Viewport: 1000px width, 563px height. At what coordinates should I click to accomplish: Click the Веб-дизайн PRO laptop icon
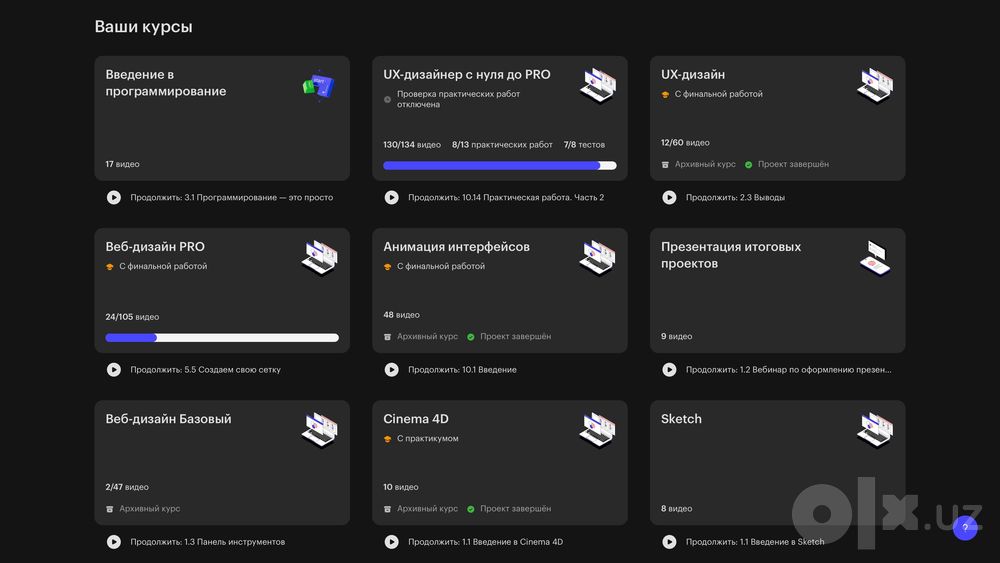320,258
